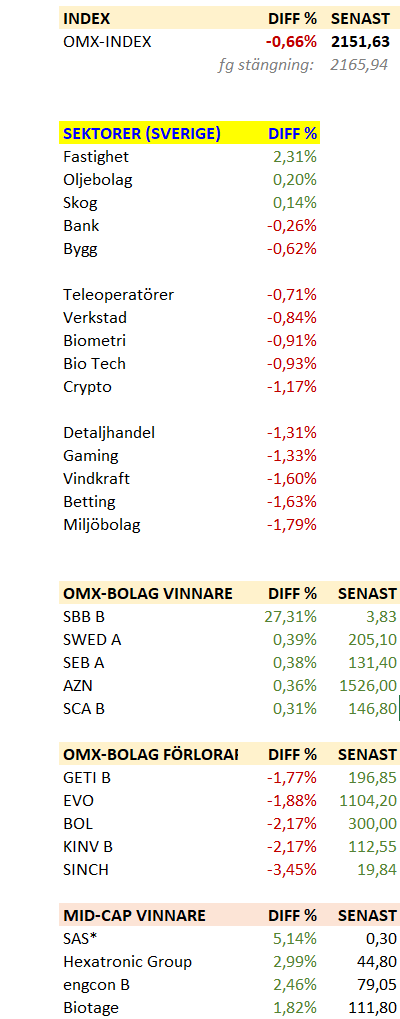Select the Crypto -1,17% cell
This screenshot has width=400, height=1019.
[x=292, y=387]
